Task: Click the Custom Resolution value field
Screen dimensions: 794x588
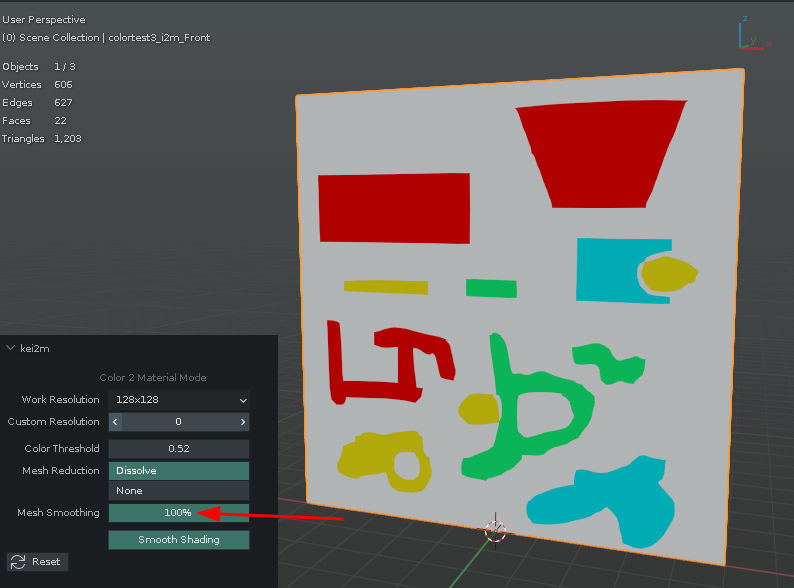Action: click(x=178, y=422)
